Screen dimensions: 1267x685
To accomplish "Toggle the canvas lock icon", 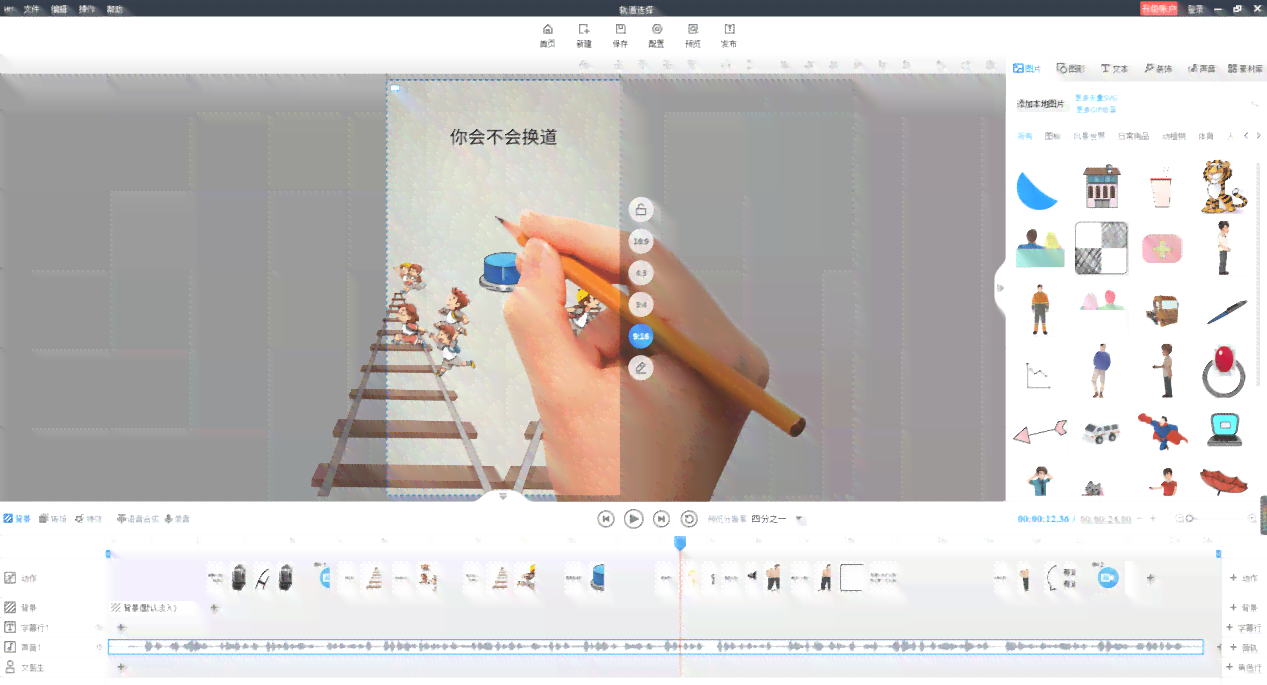I will (641, 209).
